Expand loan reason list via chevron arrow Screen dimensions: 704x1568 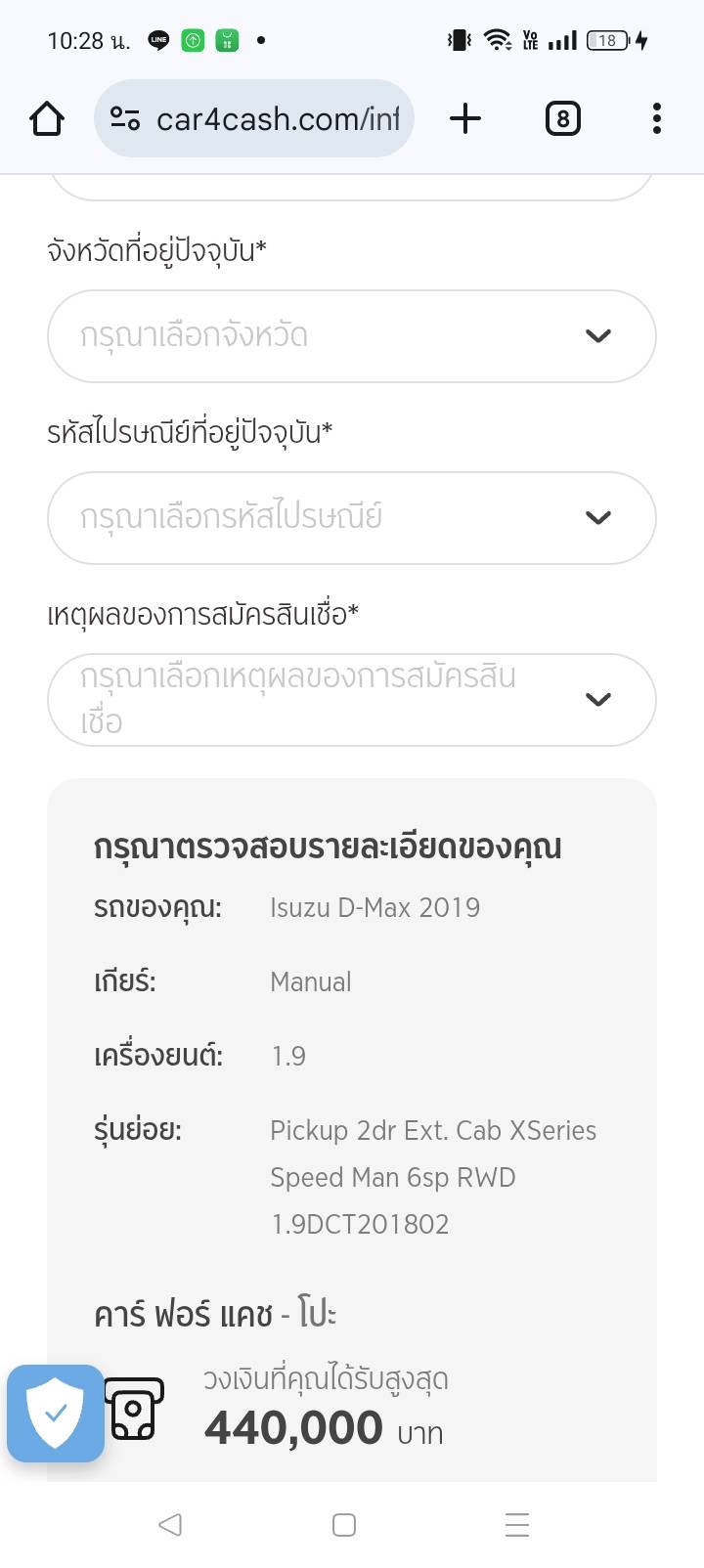coord(597,700)
